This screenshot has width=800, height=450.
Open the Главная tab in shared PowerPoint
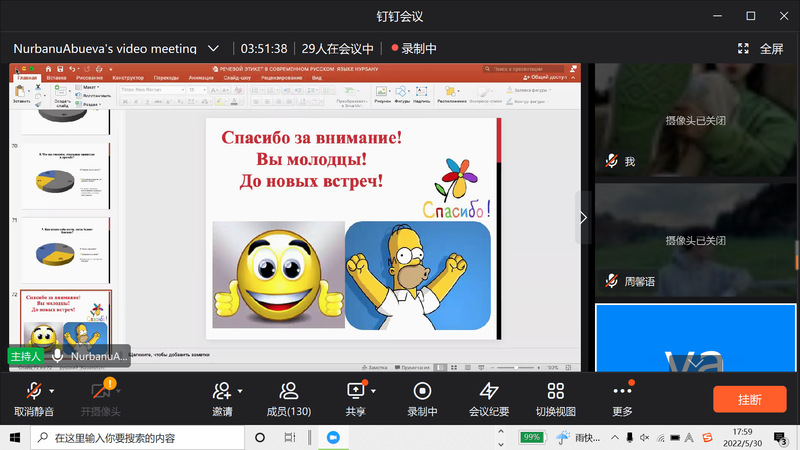(x=27, y=78)
